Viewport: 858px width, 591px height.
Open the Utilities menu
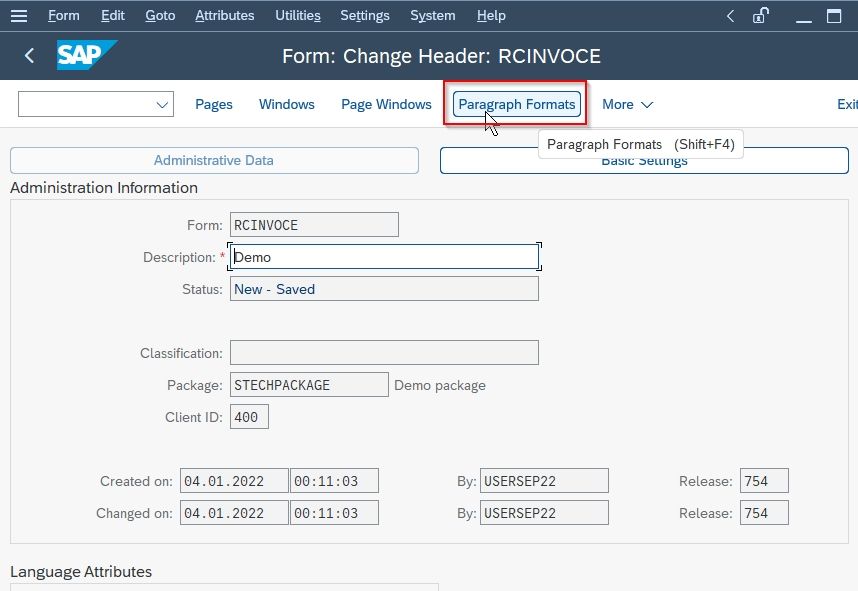[298, 15]
